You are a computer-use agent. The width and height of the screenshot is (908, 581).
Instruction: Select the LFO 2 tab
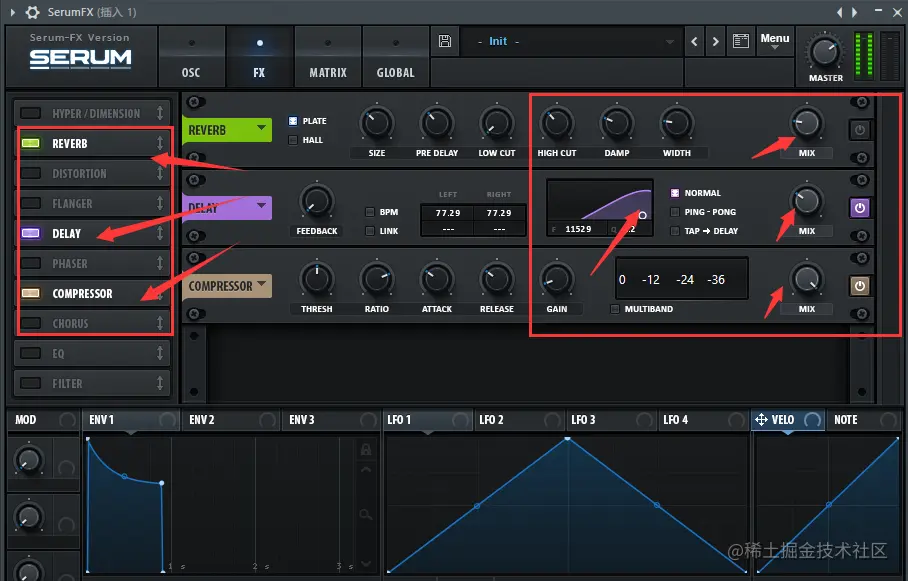(519, 420)
